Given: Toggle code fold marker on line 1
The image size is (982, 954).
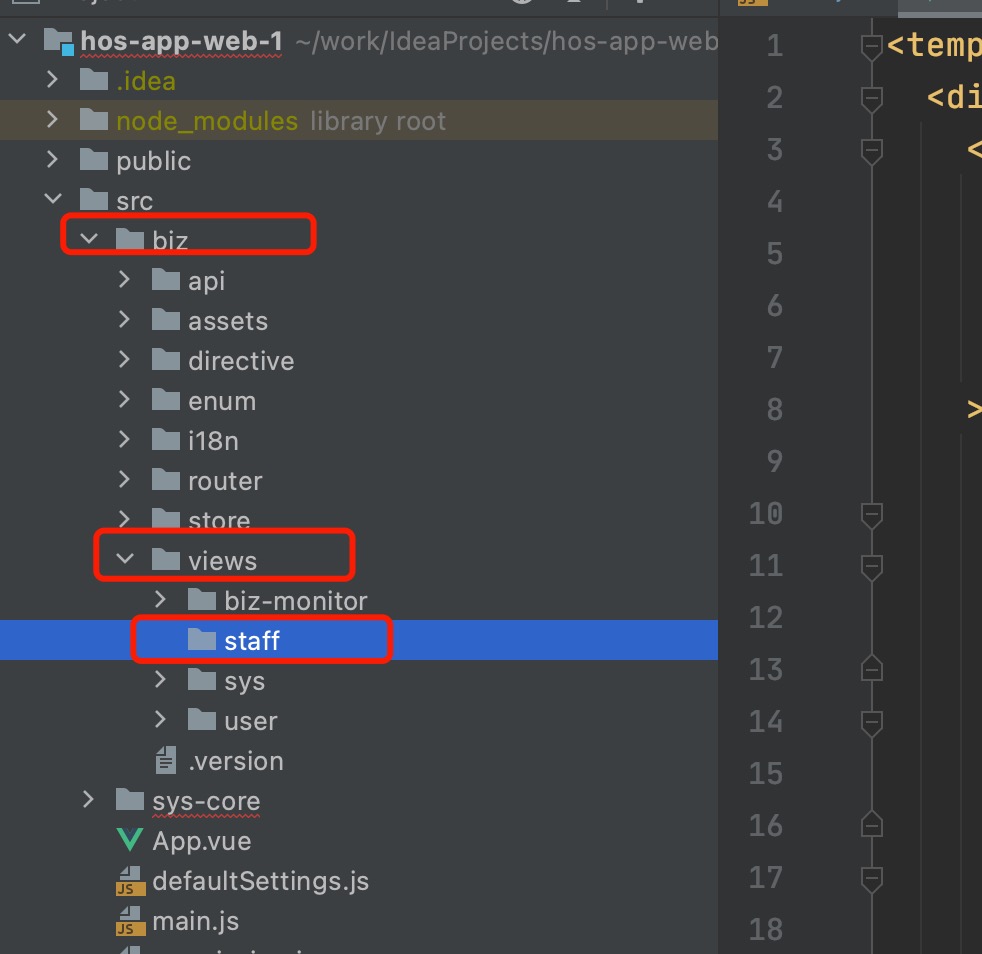Looking at the screenshot, I should 872,46.
